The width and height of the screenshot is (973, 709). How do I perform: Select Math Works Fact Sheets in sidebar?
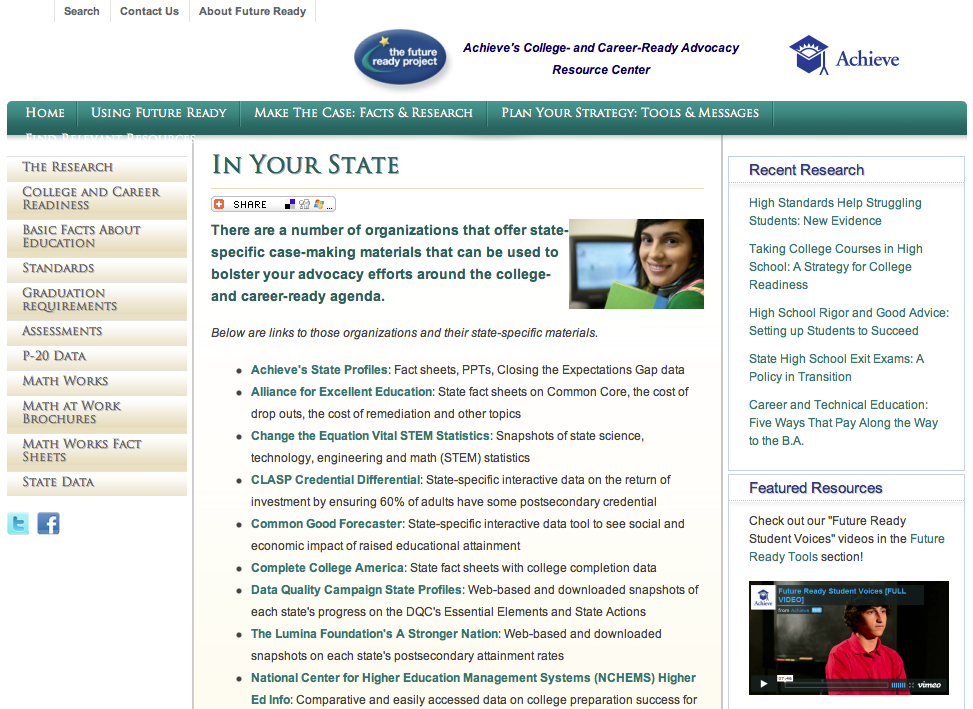click(x=97, y=451)
